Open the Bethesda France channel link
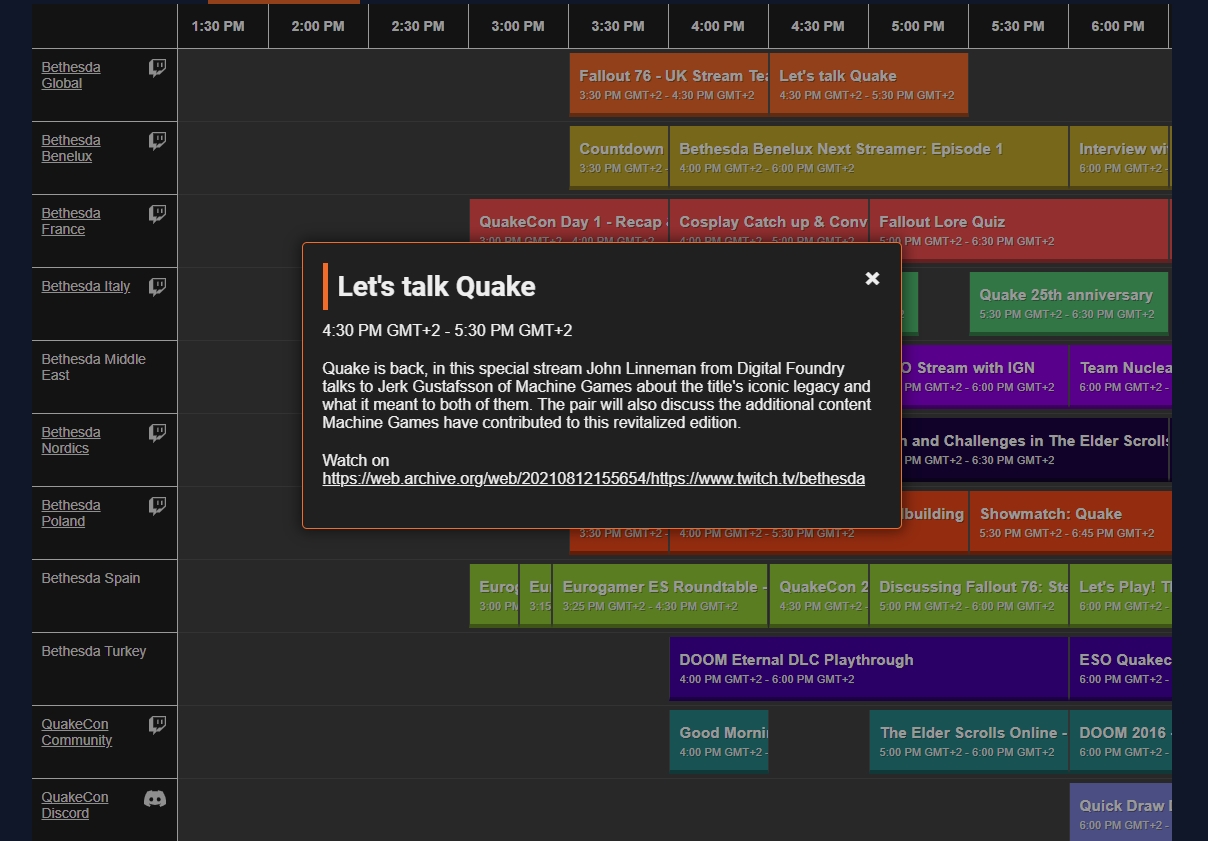Viewport: 1208px width, 841px height. click(71, 221)
